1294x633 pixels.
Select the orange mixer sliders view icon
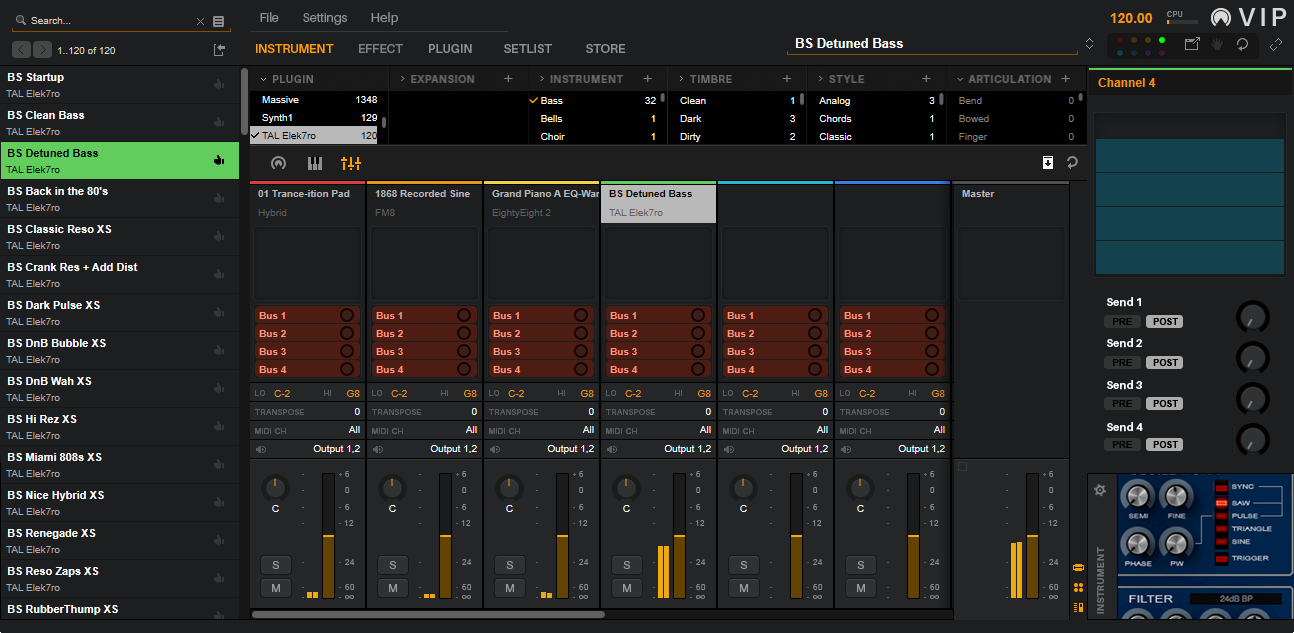click(x=351, y=163)
